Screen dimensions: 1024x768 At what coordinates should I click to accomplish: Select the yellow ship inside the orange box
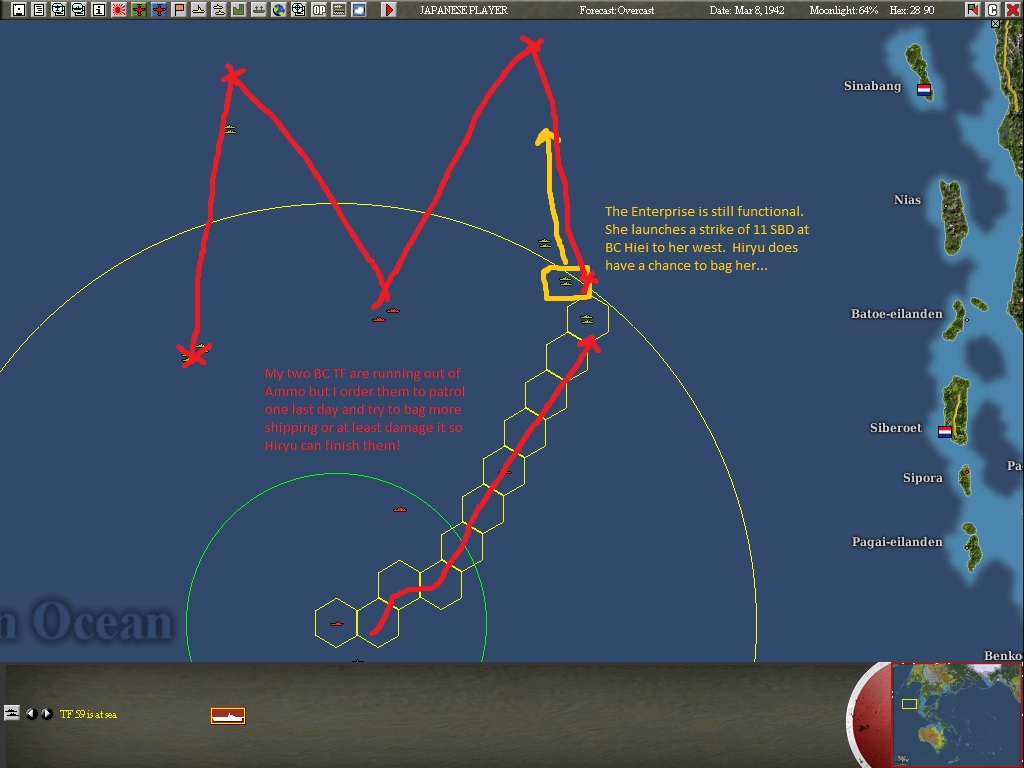(x=566, y=281)
